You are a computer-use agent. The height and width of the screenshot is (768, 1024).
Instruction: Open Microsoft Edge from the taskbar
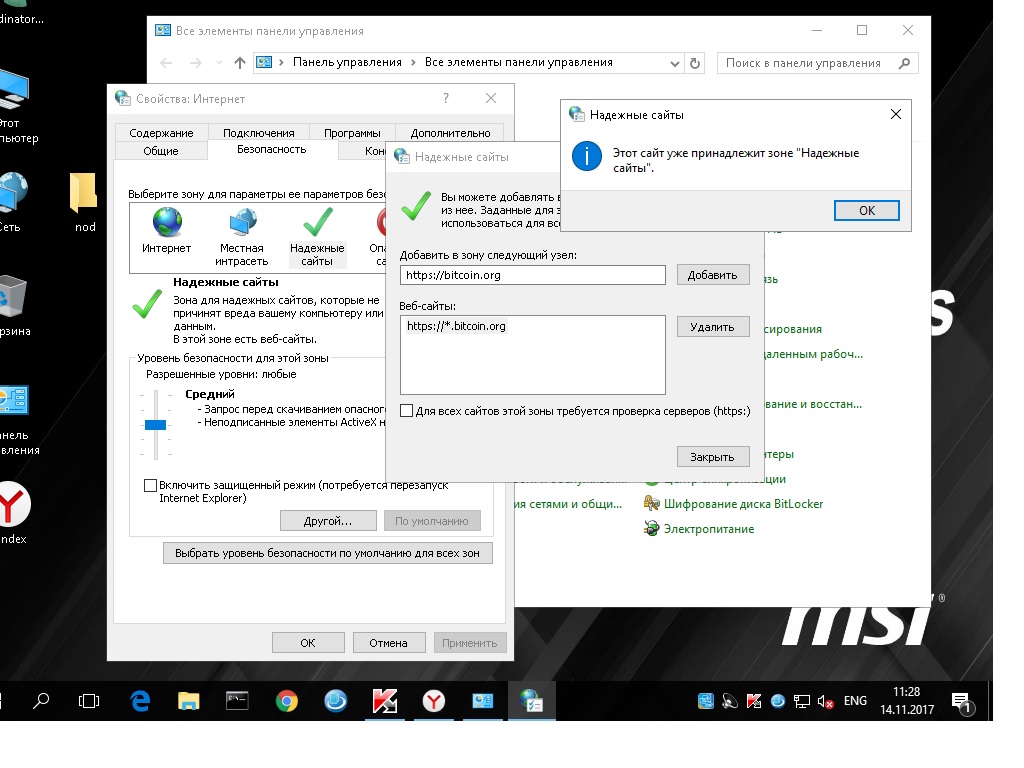[x=140, y=701]
